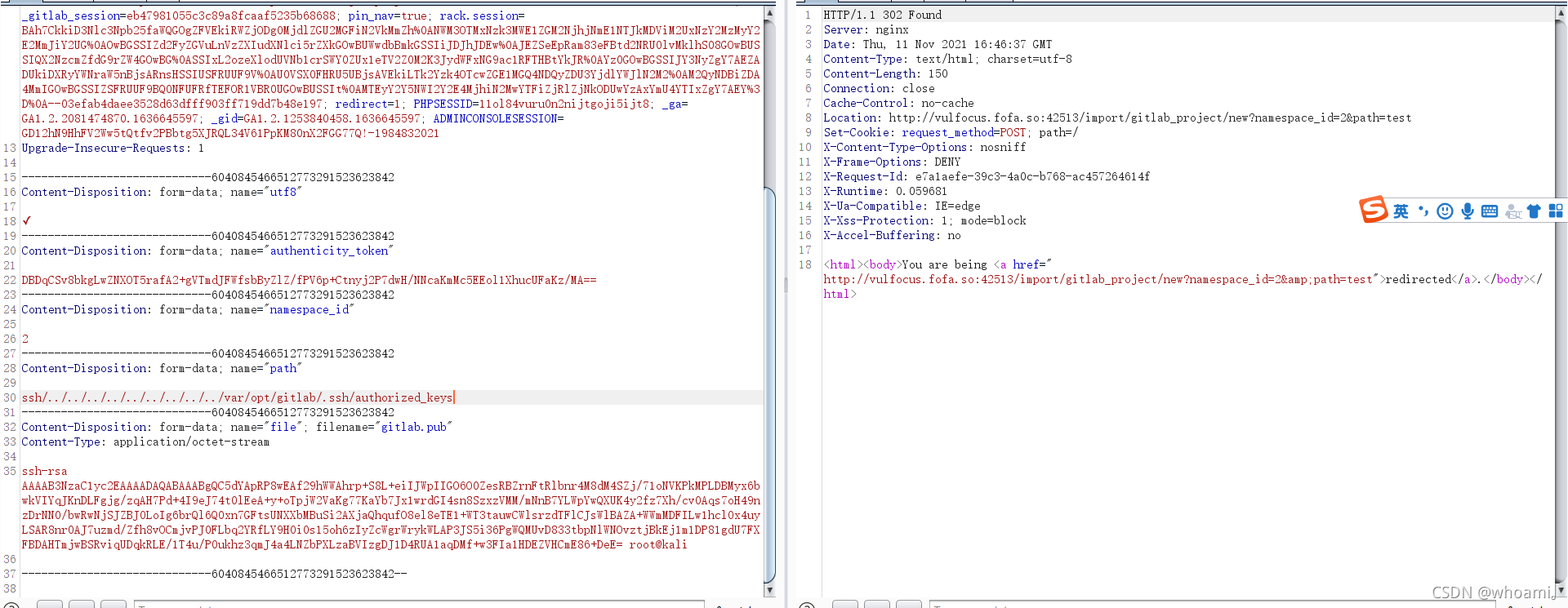This screenshot has height=608, width=1568.
Task: Click X-Content-Type-Options: nosniff header
Action: point(924,147)
